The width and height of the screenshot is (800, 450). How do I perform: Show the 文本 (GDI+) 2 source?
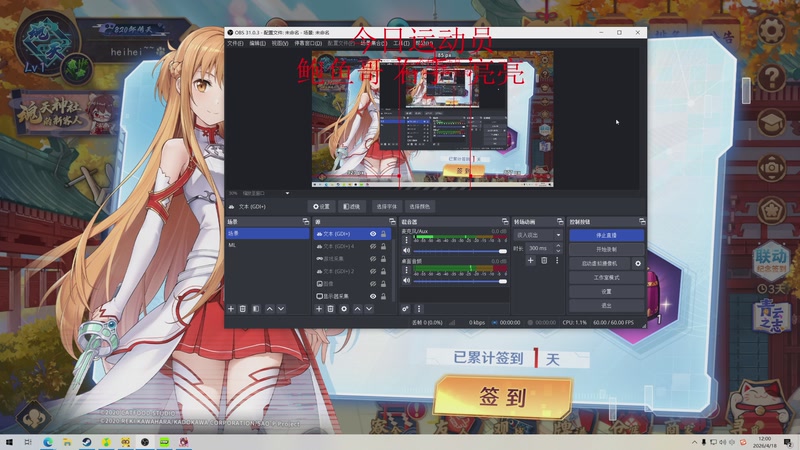coord(373,271)
